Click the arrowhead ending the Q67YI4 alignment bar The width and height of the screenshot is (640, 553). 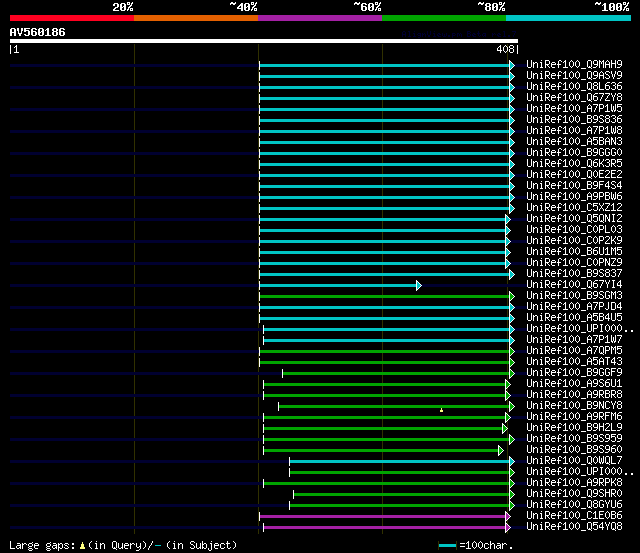coord(419,285)
